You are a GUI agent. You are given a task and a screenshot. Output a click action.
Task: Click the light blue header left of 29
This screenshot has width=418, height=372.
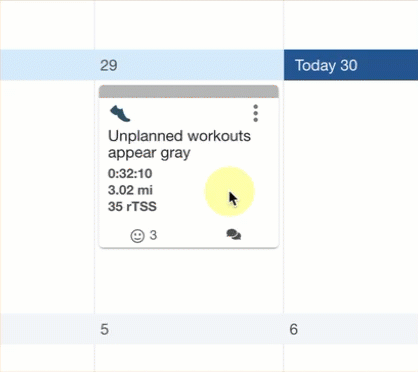(47, 65)
